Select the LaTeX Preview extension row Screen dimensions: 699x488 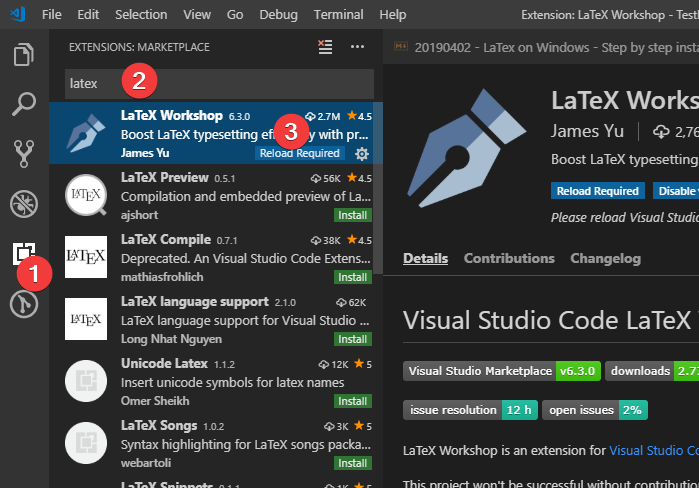coord(216,195)
